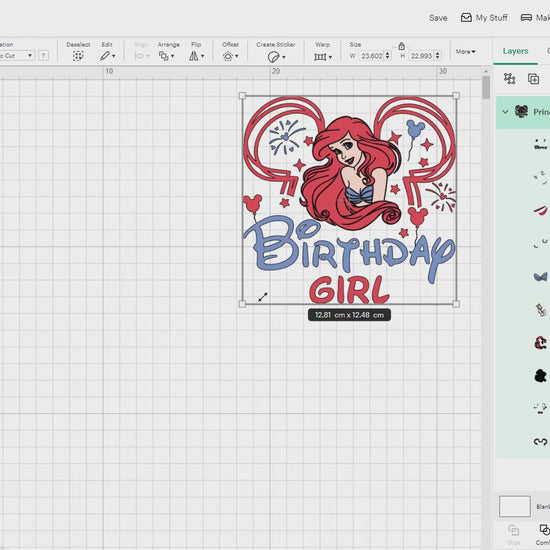The height and width of the screenshot is (550, 550).
Task: Select the Birthday Girl Ariel design
Action: pos(349,200)
